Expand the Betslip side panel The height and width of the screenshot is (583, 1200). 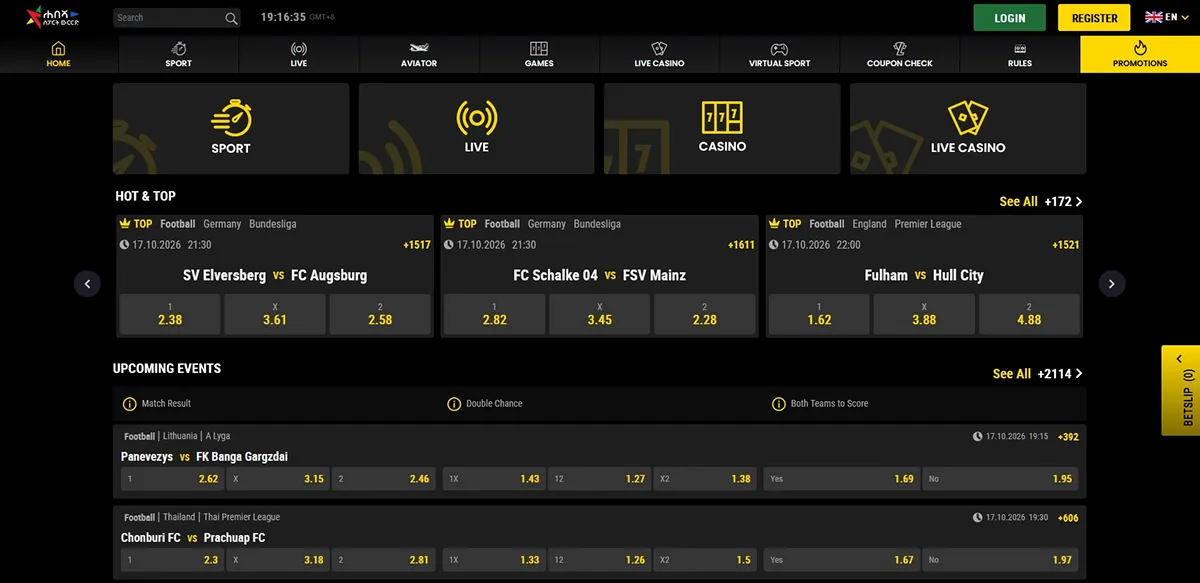[x=1181, y=390]
